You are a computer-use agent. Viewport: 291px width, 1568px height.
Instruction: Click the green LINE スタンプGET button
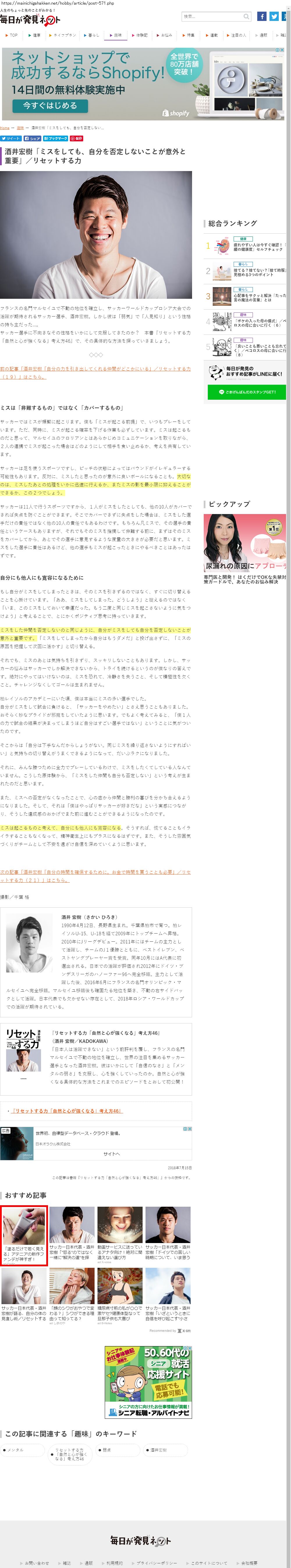(246, 392)
